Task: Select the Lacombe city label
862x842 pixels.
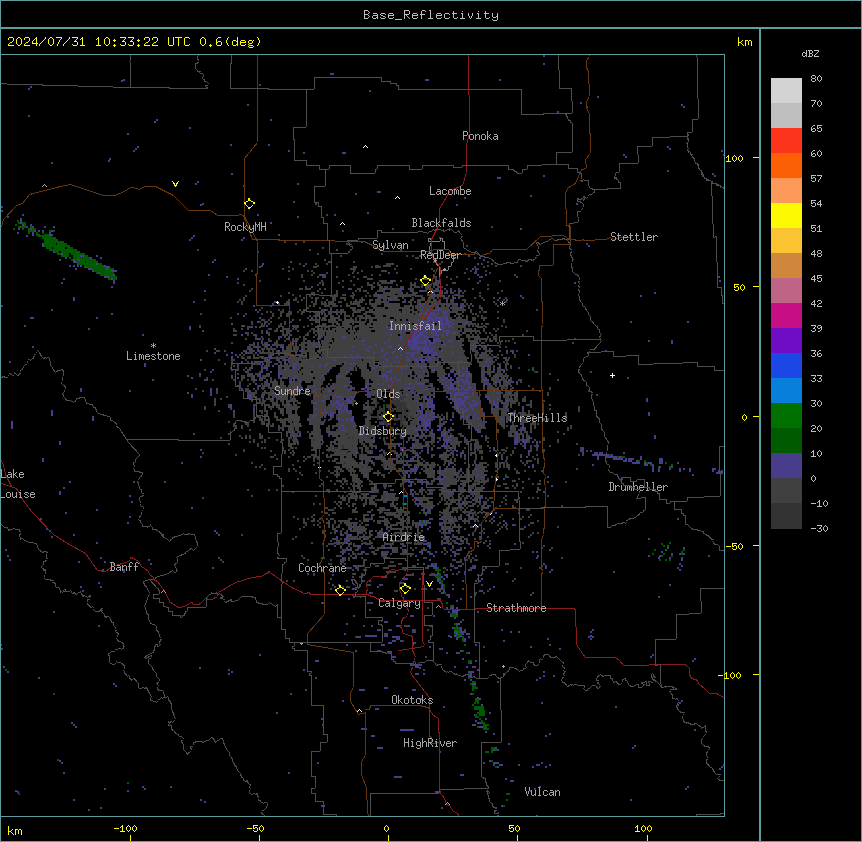Action: tap(450, 191)
